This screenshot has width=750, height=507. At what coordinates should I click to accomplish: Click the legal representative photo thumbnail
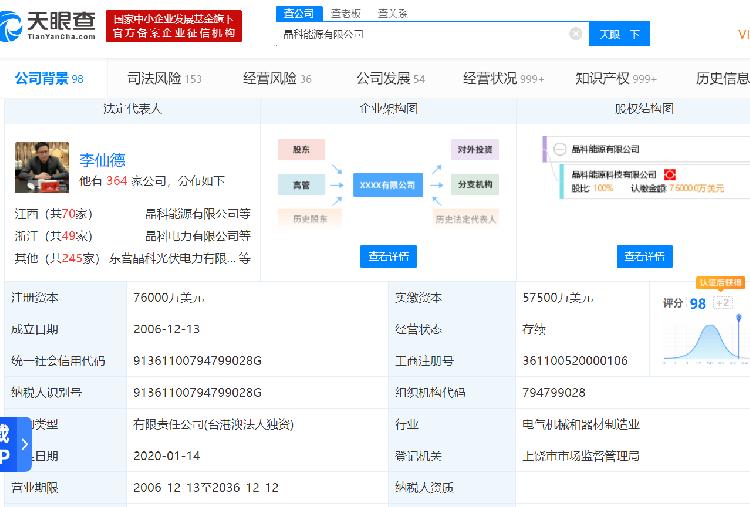pyautogui.click(x=42, y=167)
